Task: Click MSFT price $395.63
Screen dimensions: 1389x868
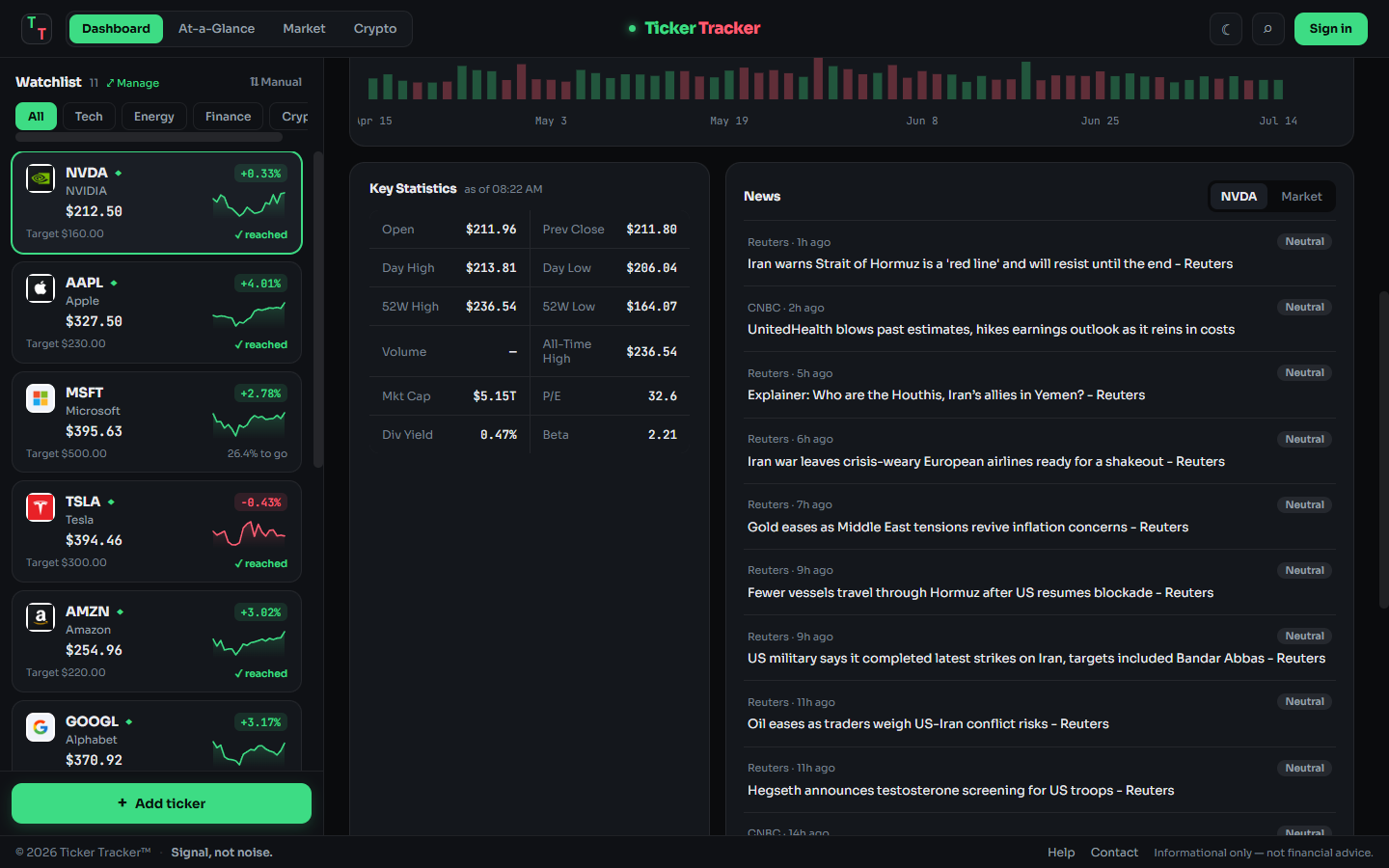Action: [94, 431]
